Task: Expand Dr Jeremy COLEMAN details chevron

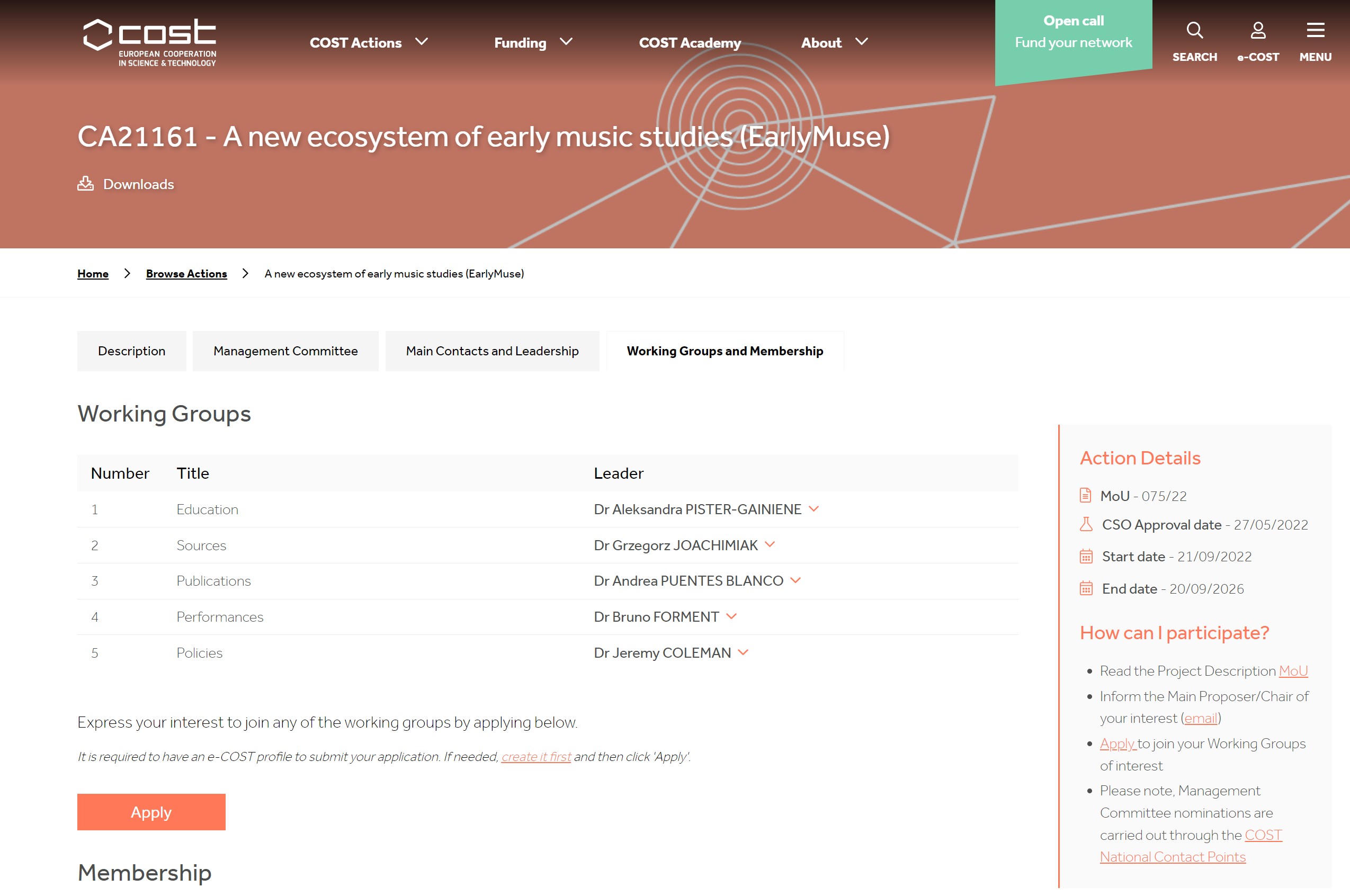Action: [x=743, y=652]
